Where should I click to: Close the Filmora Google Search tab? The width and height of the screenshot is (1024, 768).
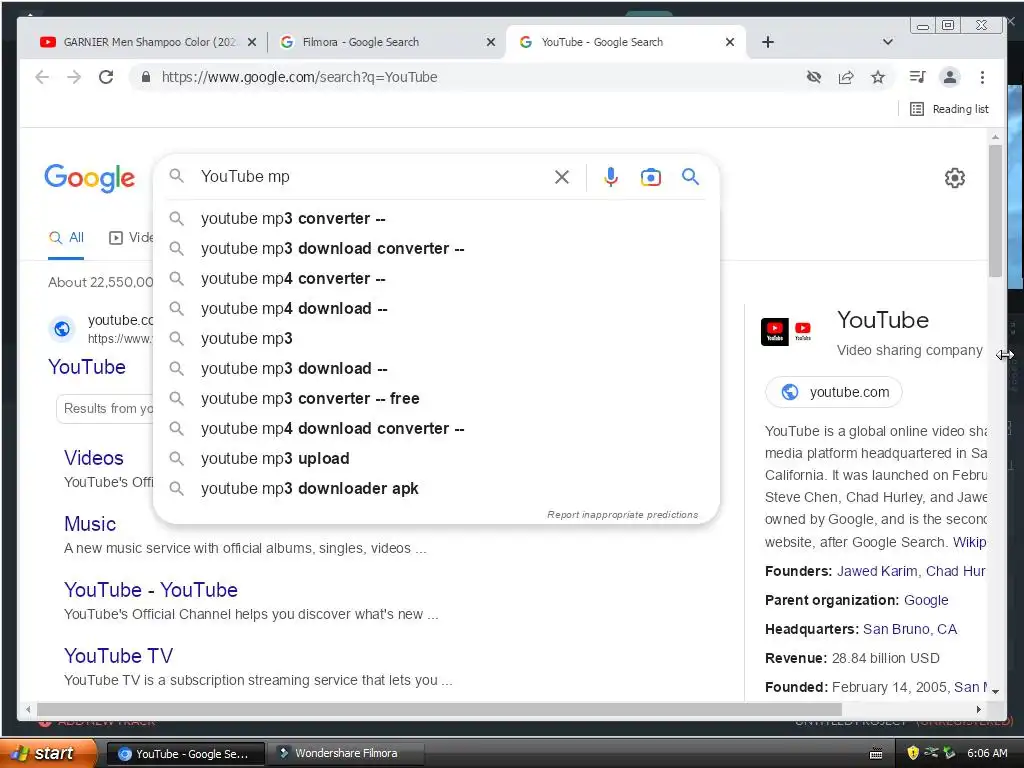point(491,42)
